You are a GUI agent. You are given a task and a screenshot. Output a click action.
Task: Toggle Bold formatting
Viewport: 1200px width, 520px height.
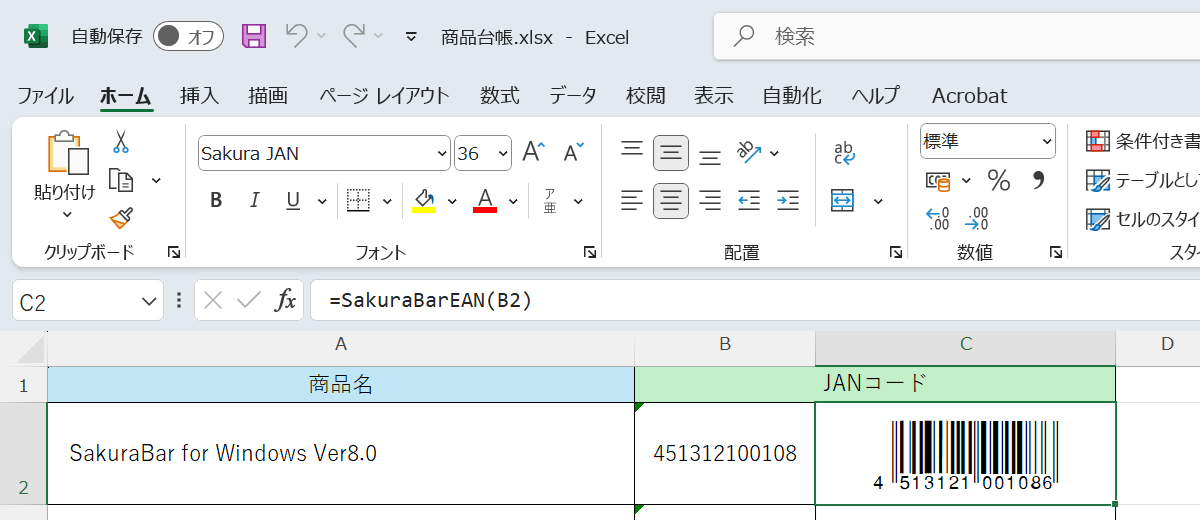click(x=216, y=201)
